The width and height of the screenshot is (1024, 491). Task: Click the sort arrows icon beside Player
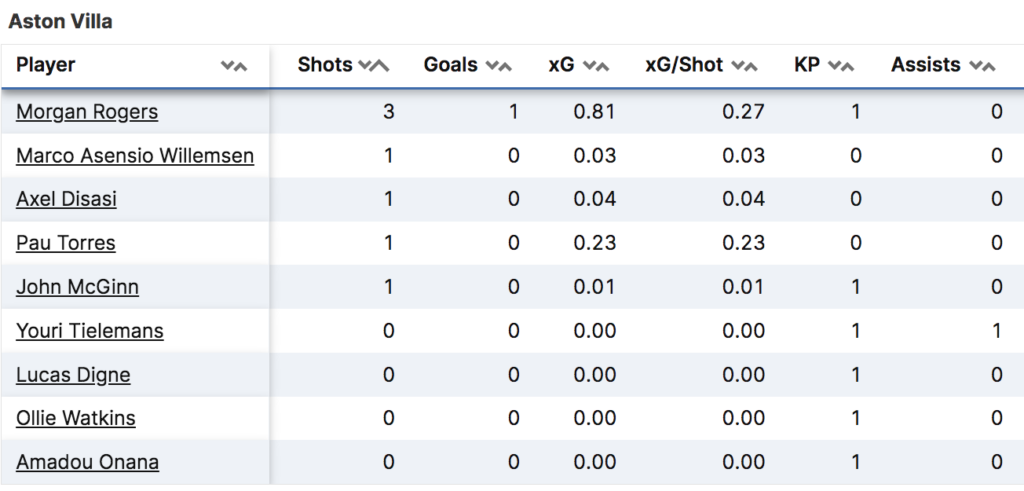coord(233,66)
